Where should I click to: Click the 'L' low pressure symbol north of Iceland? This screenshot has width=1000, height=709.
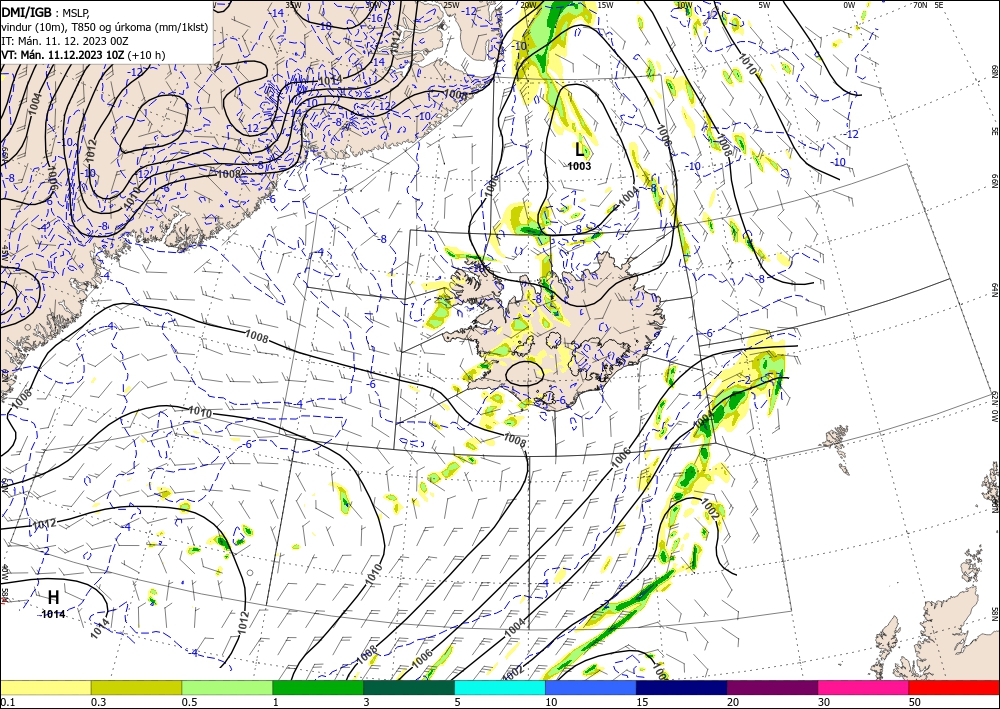[x=579, y=150]
